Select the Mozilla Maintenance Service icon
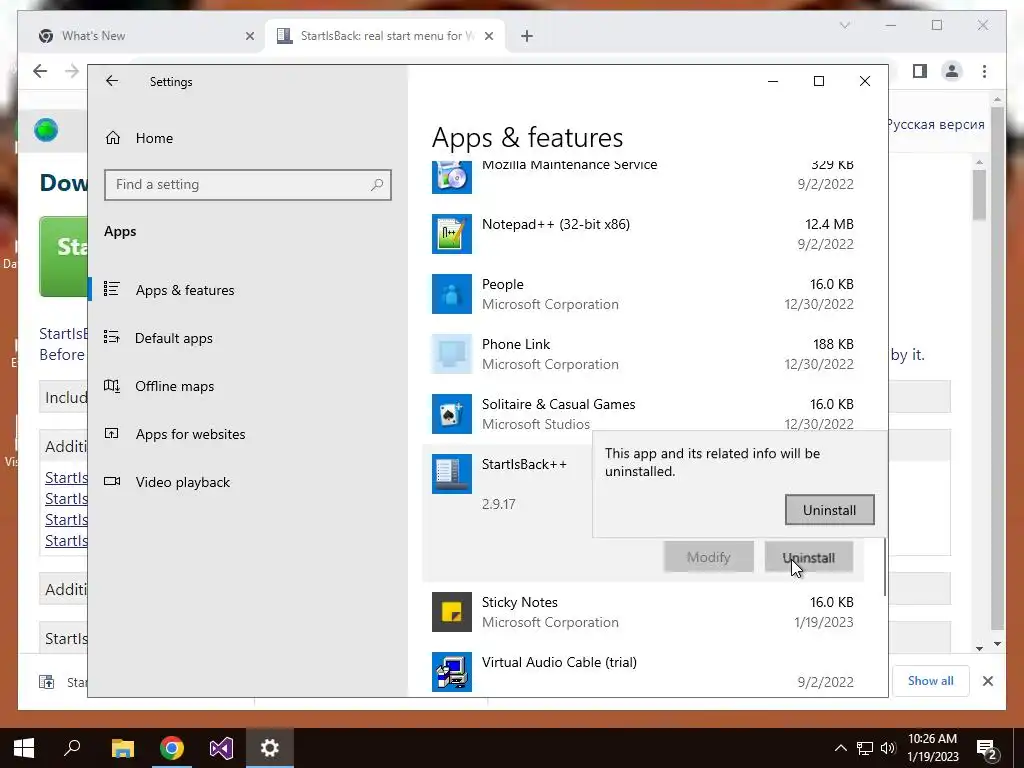The height and width of the screenshot is (768, 1024). [x=452, y=176]
